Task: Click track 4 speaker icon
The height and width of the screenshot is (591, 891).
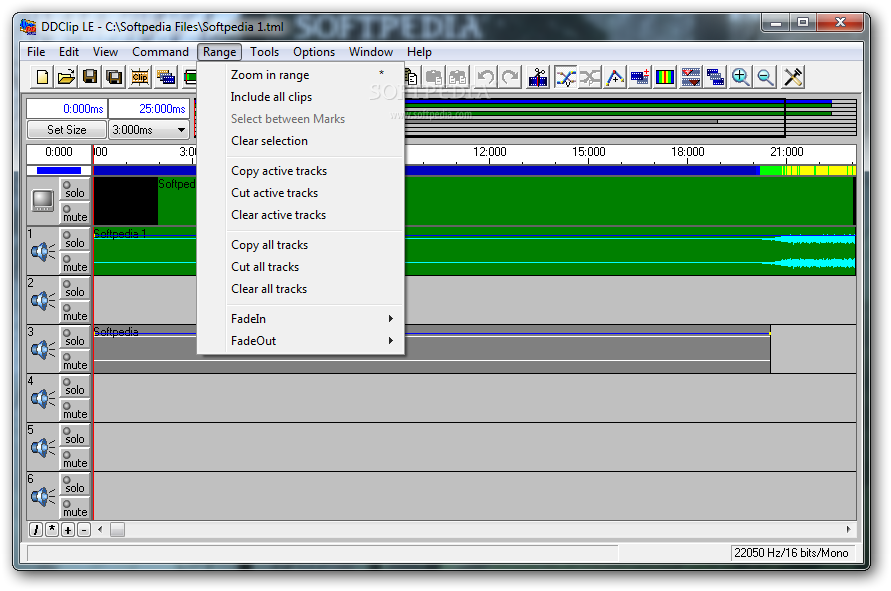Action: coord(43,398)
